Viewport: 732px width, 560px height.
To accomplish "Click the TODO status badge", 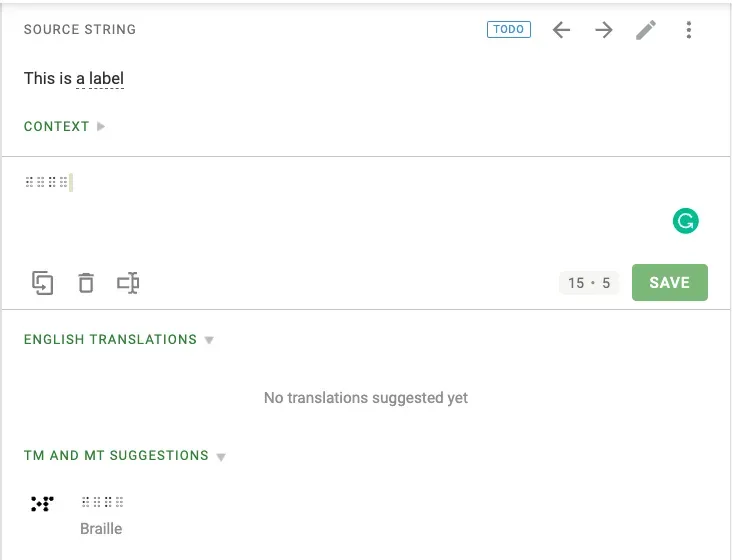I will click(509, 30).
